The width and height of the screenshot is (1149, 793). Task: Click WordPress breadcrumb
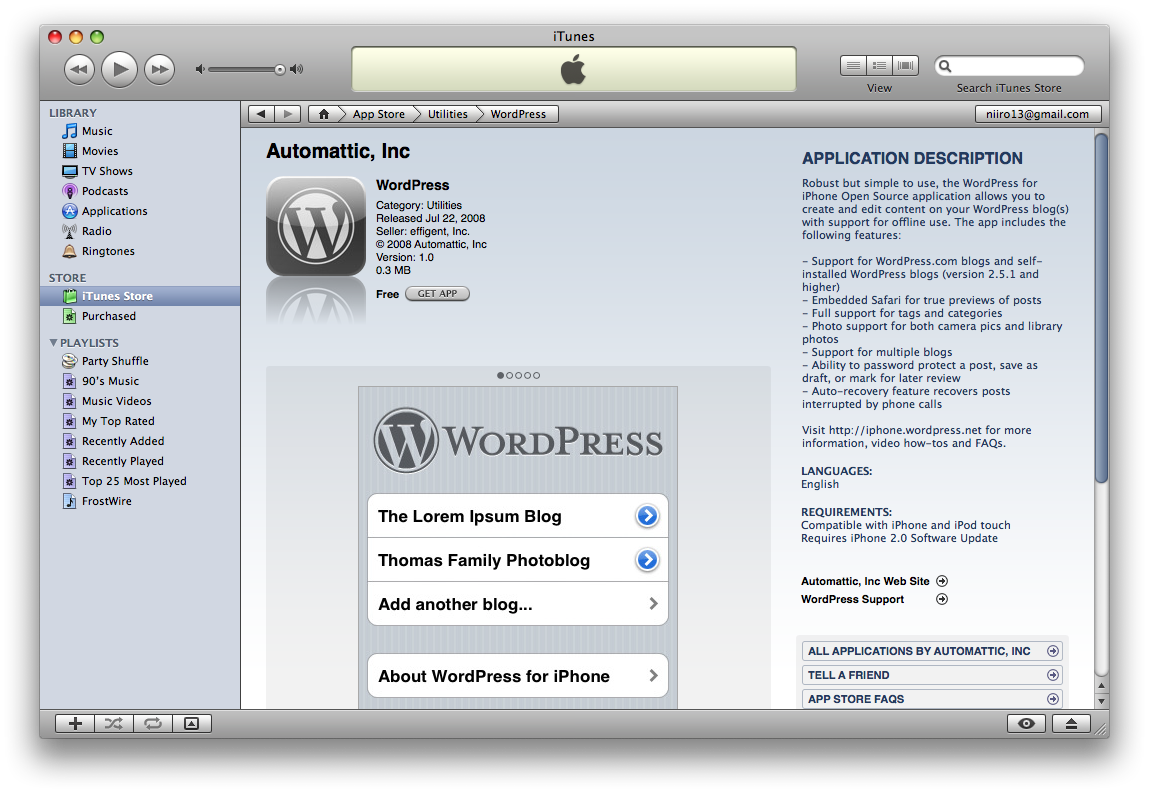[x=518, y=114]
